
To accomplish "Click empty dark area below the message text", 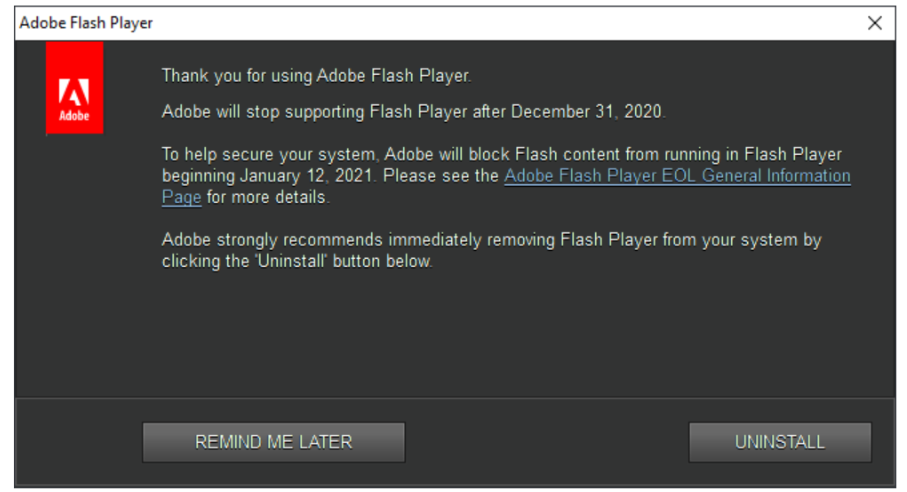I will pyautogui.click(x=455, y=335).
